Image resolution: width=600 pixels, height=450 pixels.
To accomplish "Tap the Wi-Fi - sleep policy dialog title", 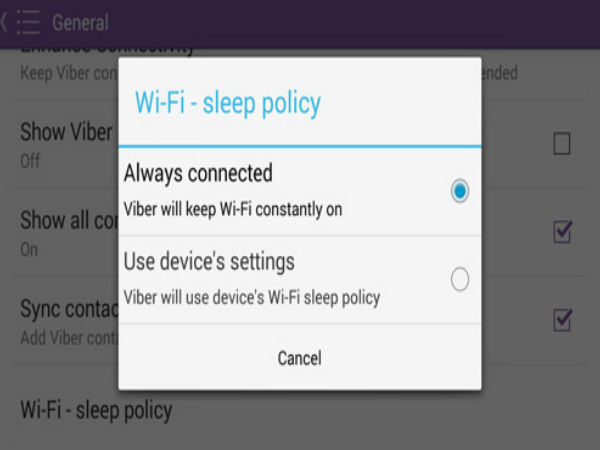I will click(228, 103).
